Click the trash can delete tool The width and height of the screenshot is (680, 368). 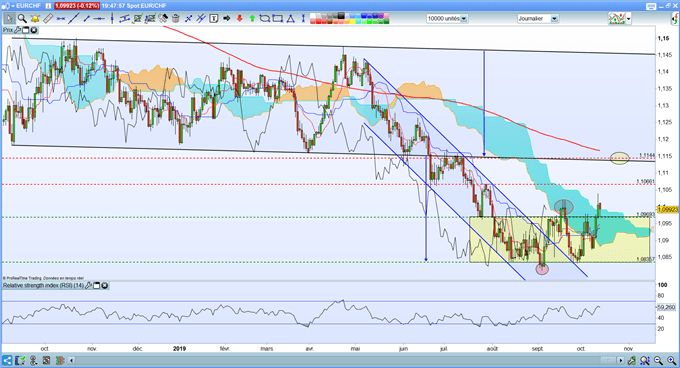[x=176, y=18]
